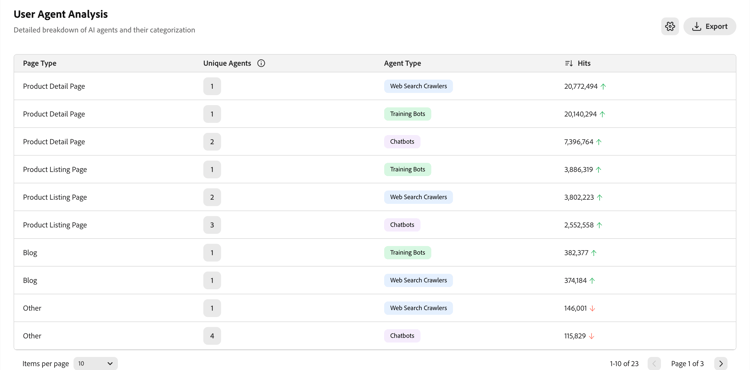Select Product Listing Page cell with 3,886,319 hits
This screenshot has width=750, height=370.
[x=55, y=170]
